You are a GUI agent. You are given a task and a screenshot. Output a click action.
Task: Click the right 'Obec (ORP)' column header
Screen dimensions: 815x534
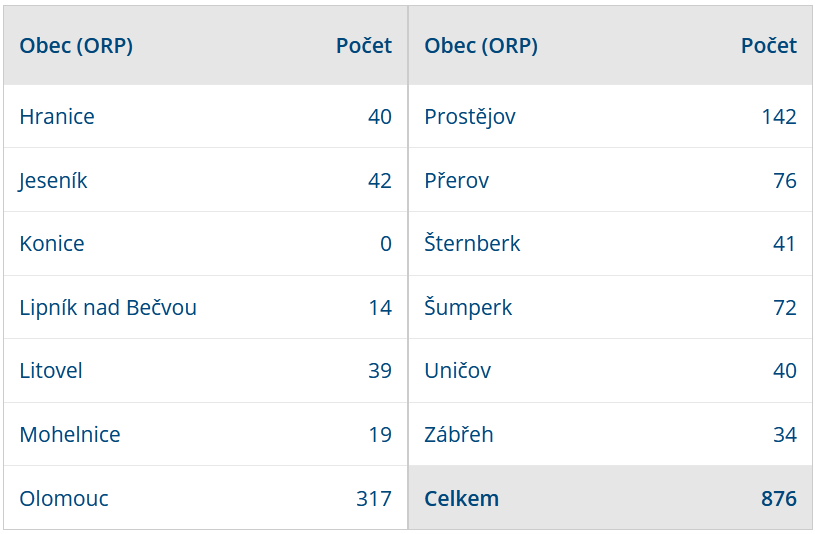click(481, 46)
